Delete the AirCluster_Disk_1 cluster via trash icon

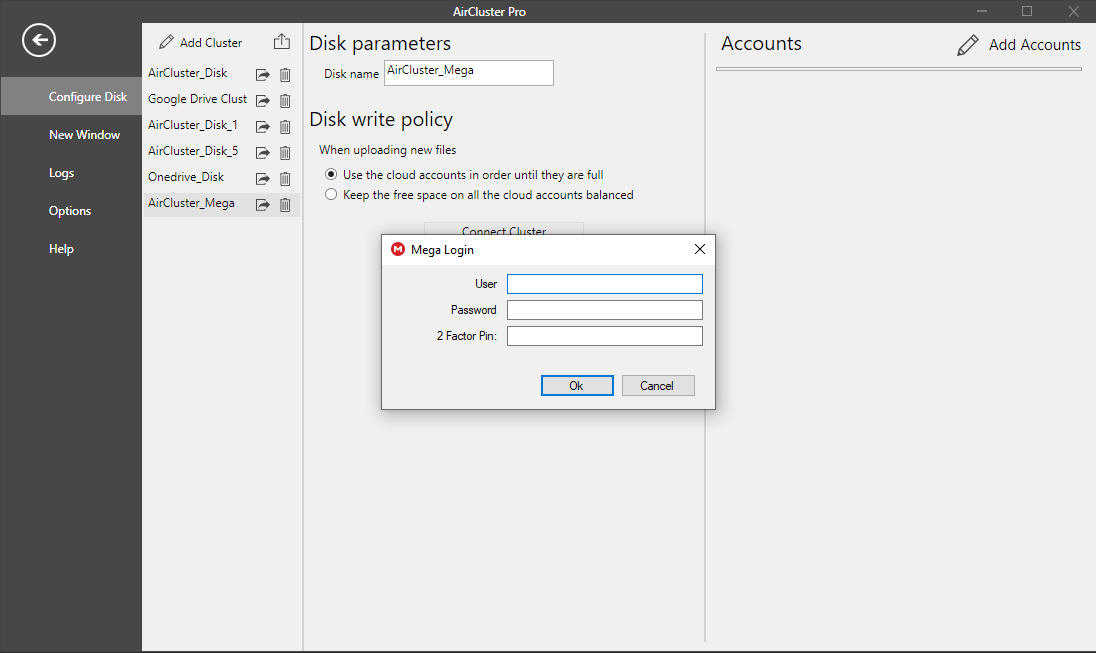[285, 127]
